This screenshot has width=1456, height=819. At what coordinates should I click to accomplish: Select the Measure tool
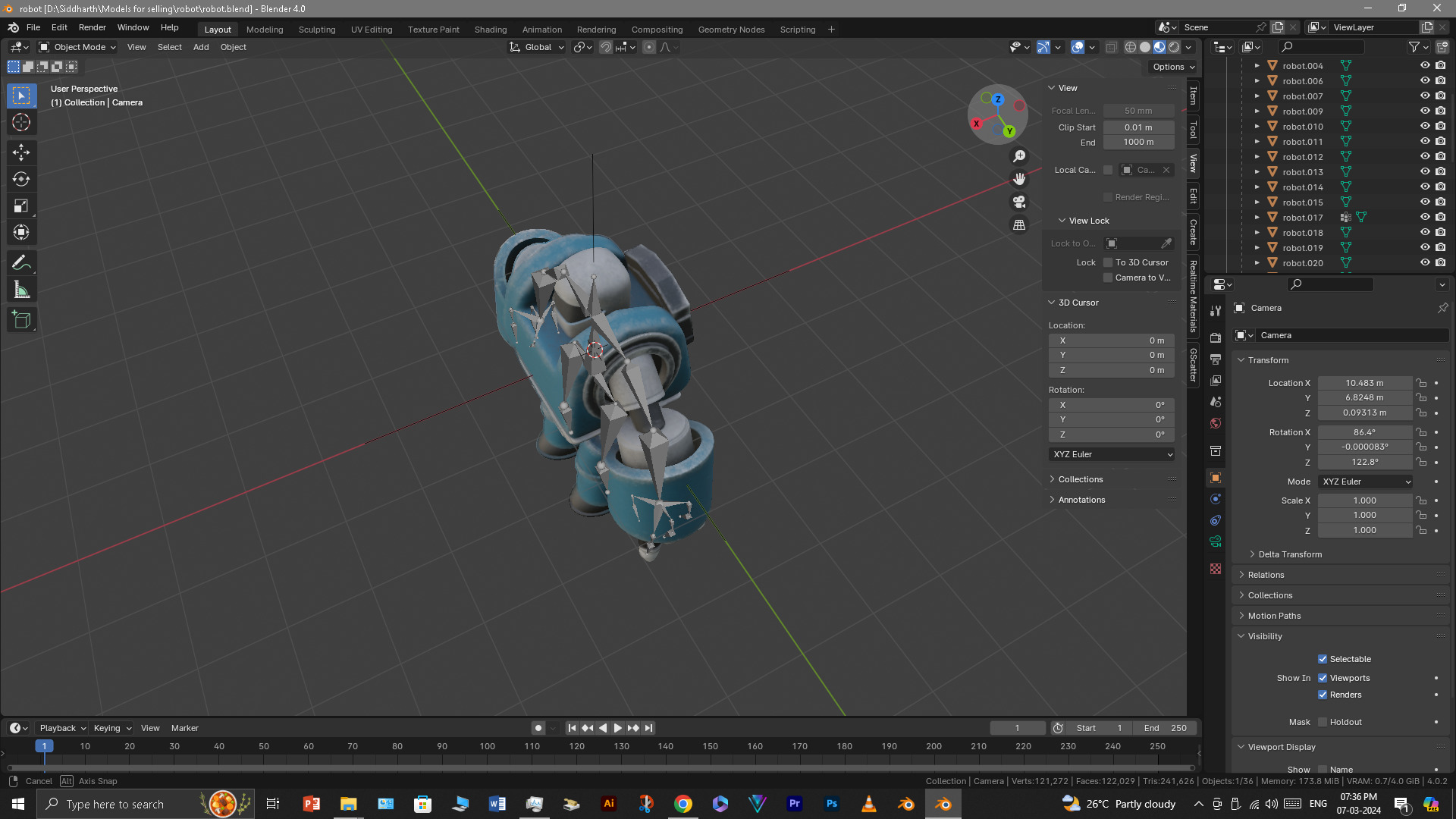(21, 290)
